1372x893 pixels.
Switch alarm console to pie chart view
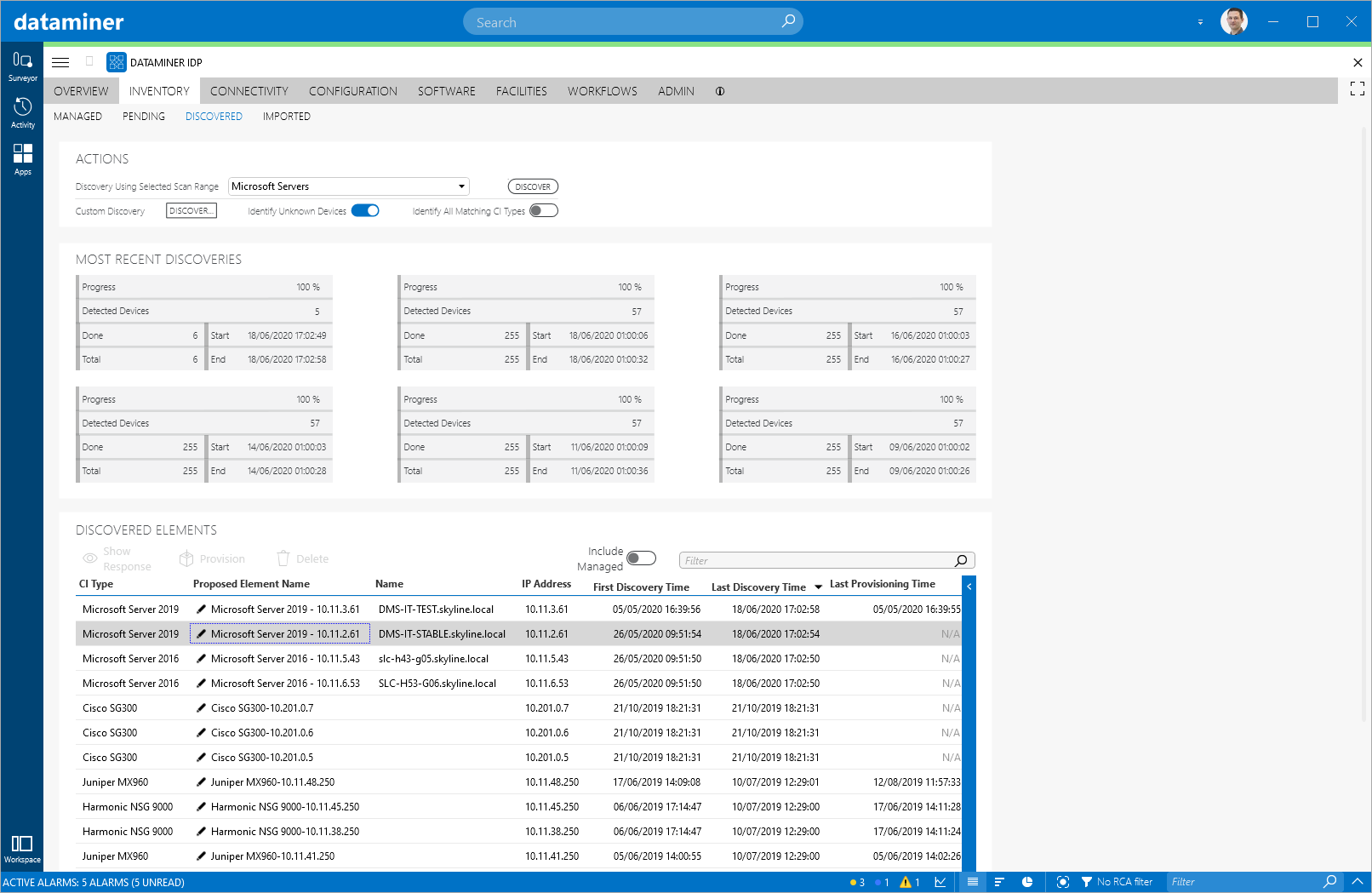coord(1027,882)
